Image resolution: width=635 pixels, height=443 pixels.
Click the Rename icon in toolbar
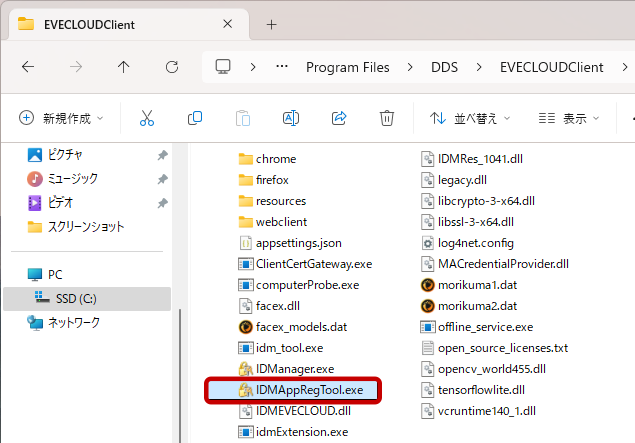(291, 118)
